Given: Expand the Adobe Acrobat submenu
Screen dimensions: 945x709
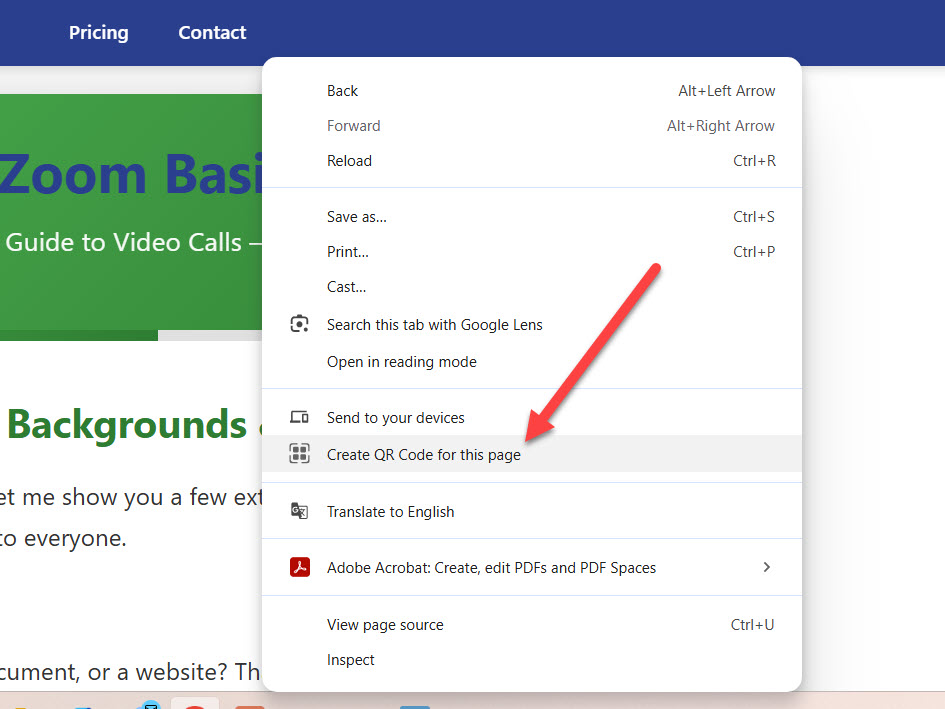Looking at the screenshot, I should pyautogui.click(x=767, y=567).
